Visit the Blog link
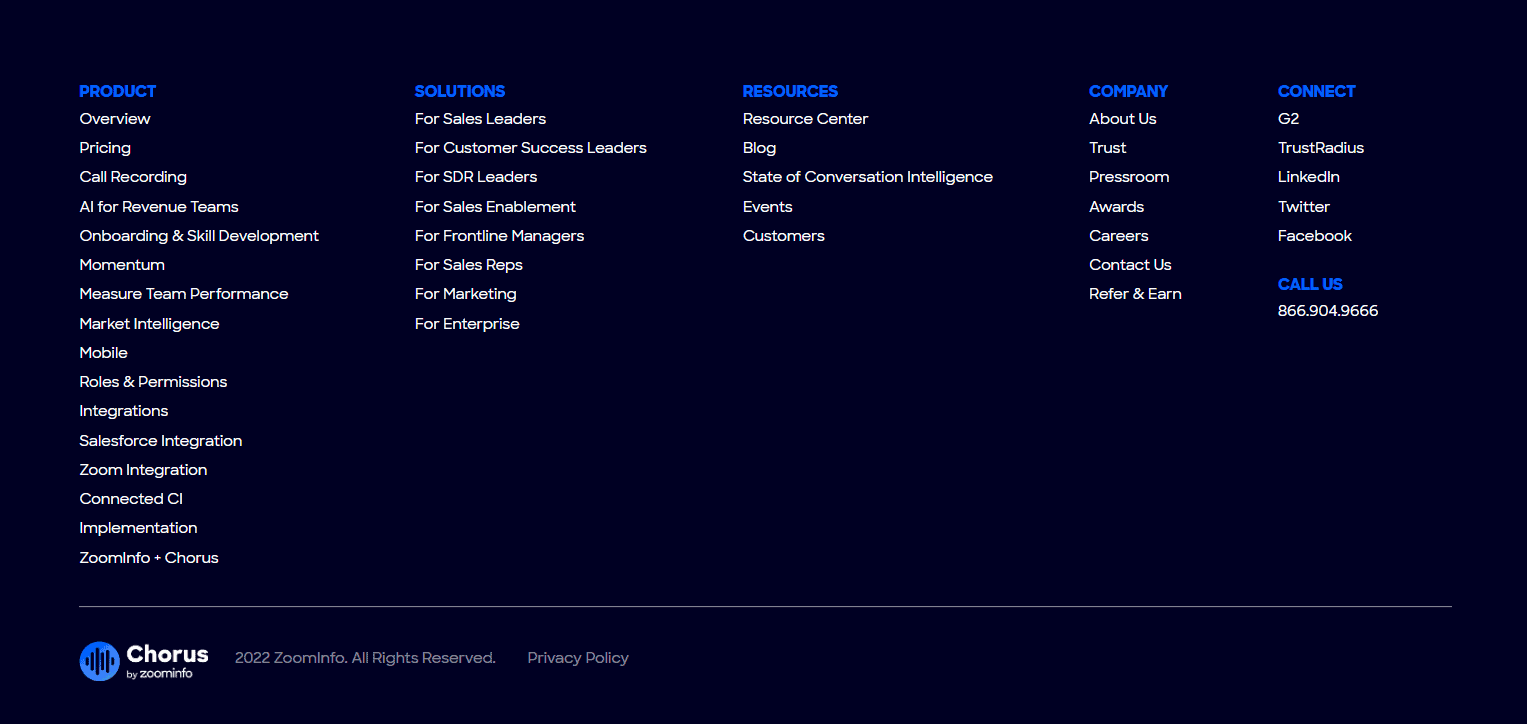Image resolution: width=1527 pixels, height=724 pixels. coord(759,148)
